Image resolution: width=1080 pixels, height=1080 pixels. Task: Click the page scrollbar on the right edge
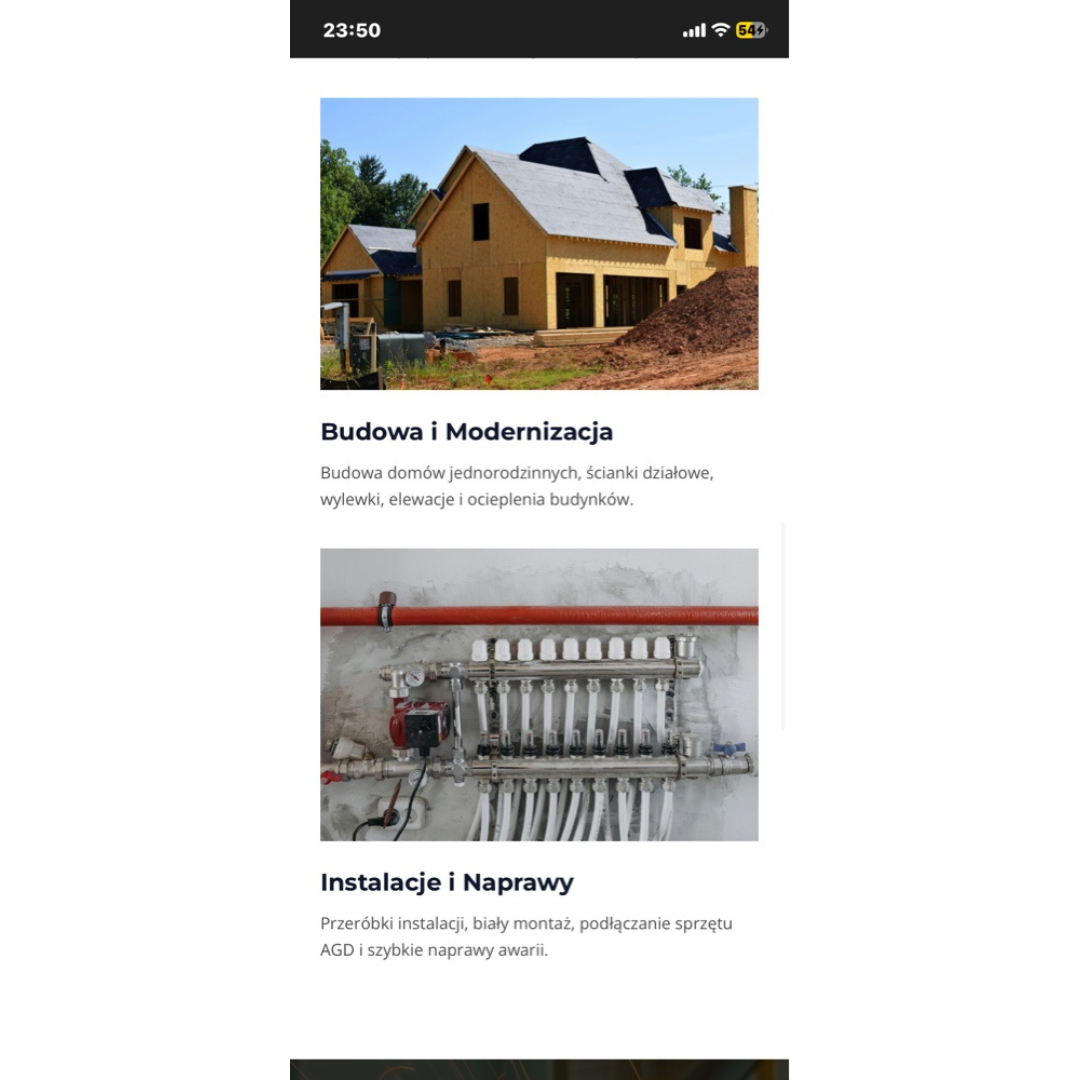pos(784,625)
